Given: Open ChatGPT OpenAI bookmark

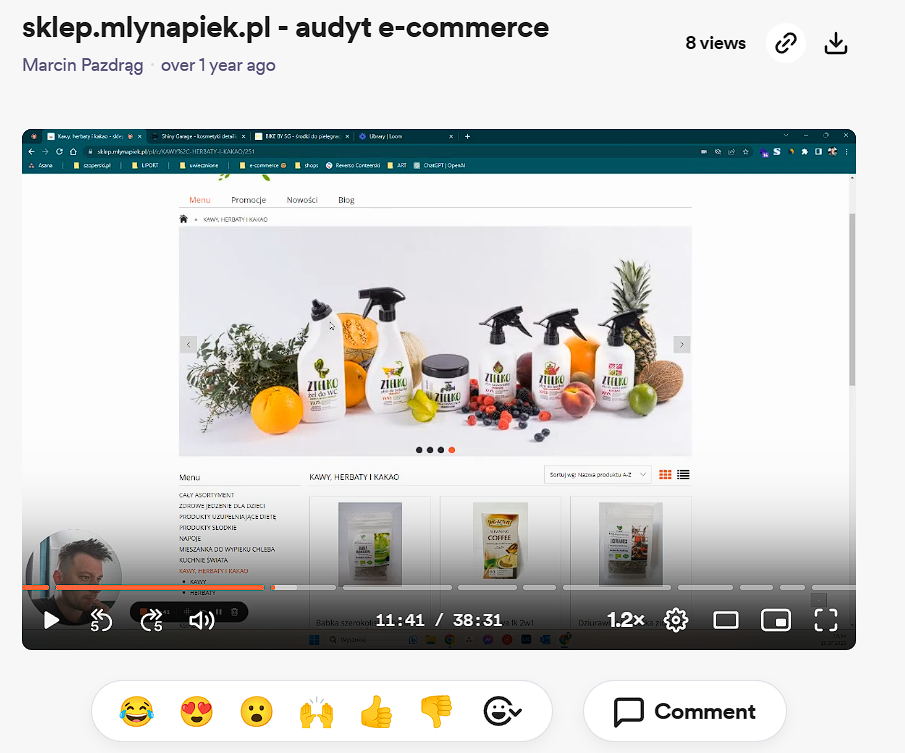Looking at the screenshot, I should coord(439,166).
